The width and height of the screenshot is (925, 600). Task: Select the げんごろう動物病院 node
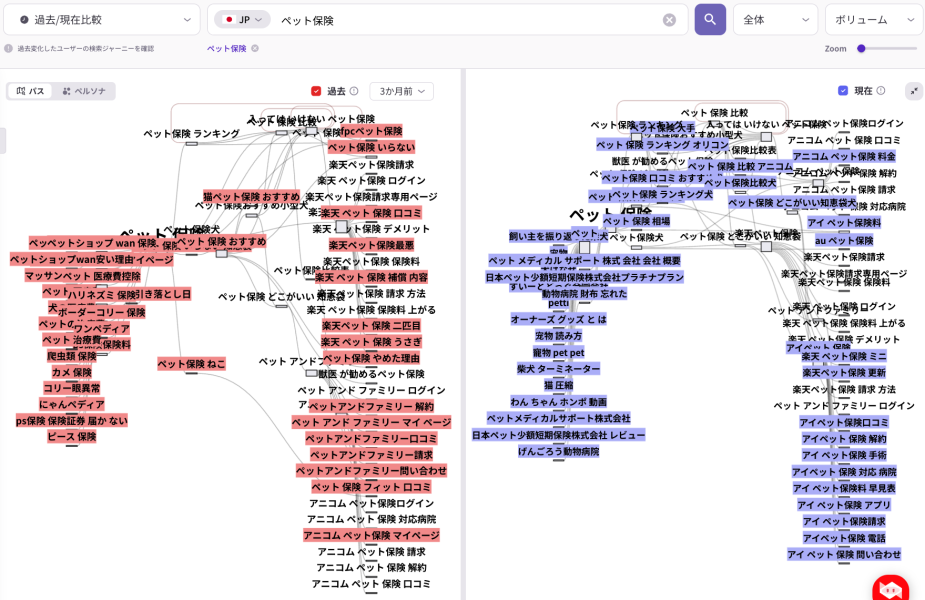[x=558, y=451]
